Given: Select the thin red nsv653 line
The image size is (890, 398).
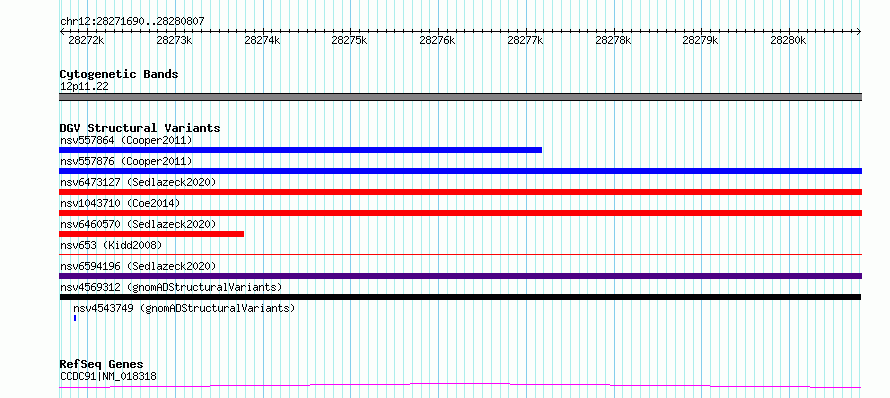Looking at the screenshot, I should coord(460,255).
